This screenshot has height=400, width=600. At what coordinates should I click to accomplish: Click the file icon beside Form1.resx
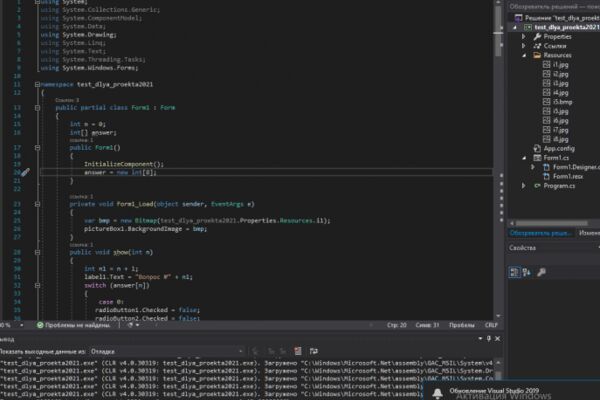pyautogui.click(x=546, y=176)
